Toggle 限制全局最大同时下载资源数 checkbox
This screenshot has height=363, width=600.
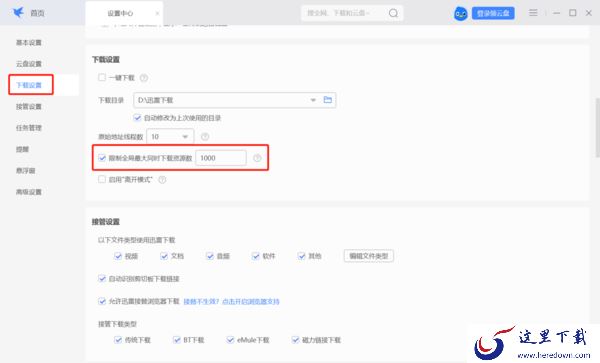coord(102,158)
